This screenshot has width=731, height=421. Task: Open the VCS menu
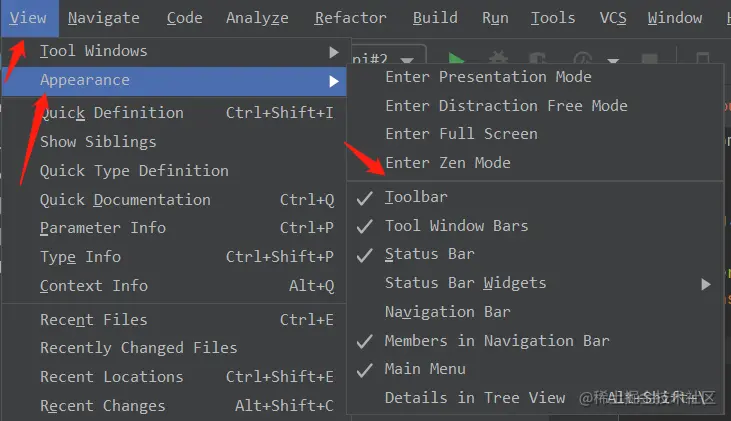[612, 18]
